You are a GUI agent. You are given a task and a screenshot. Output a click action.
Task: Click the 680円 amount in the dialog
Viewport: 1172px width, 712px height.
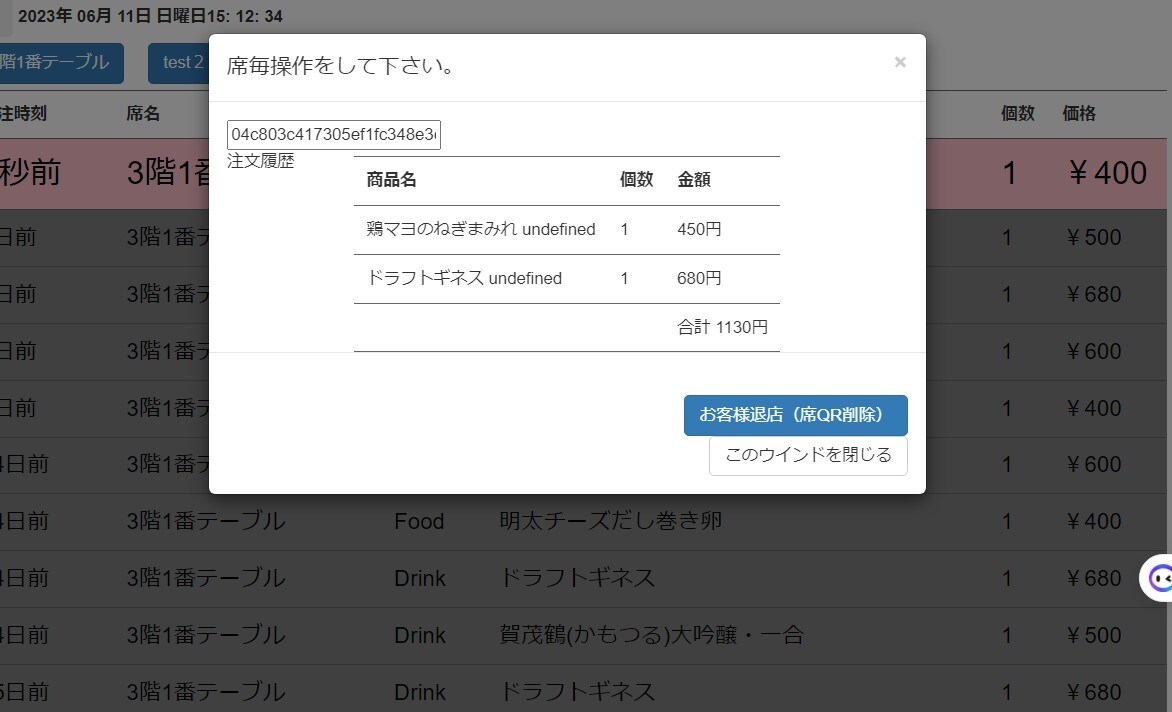coord(699,278)
